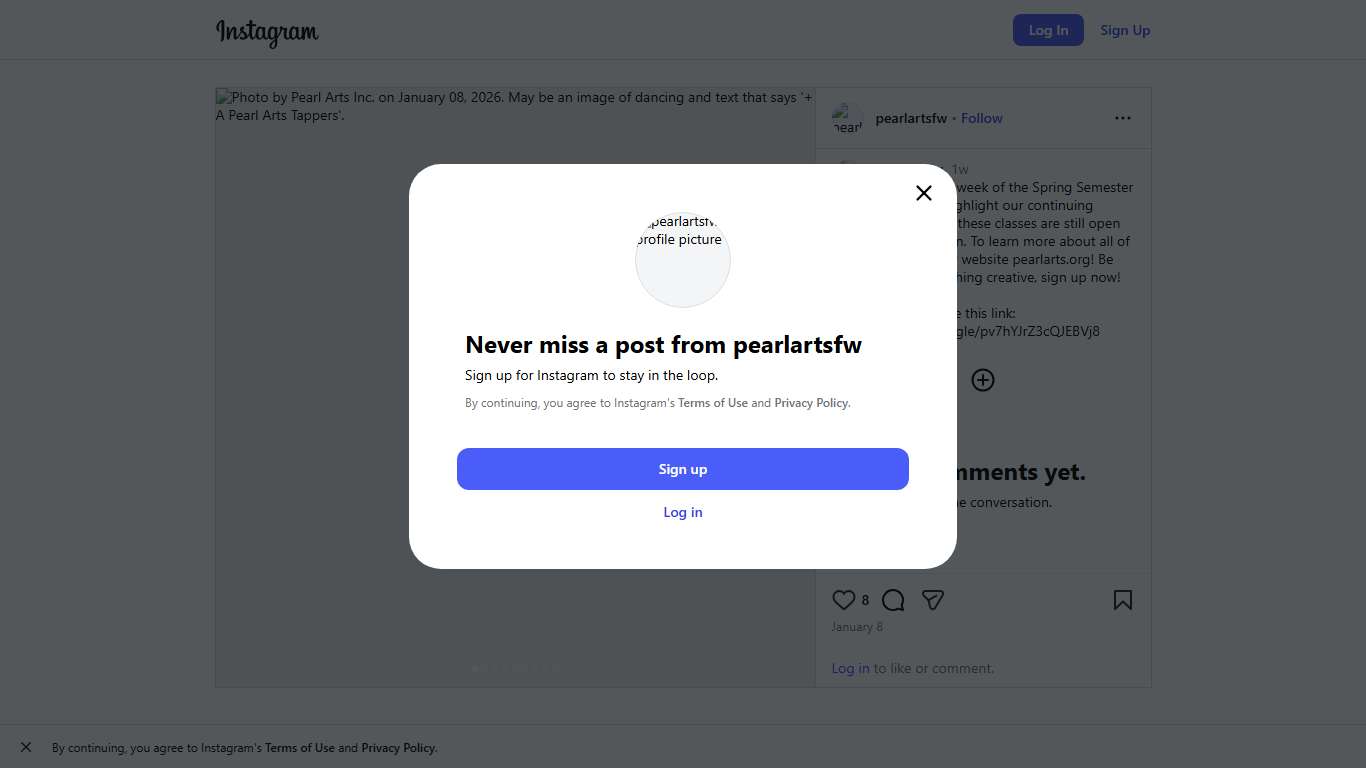Viewport: 1366px width, 768px height.
Task: Click the Log In button in header
Action: (x=1048, y=30)
